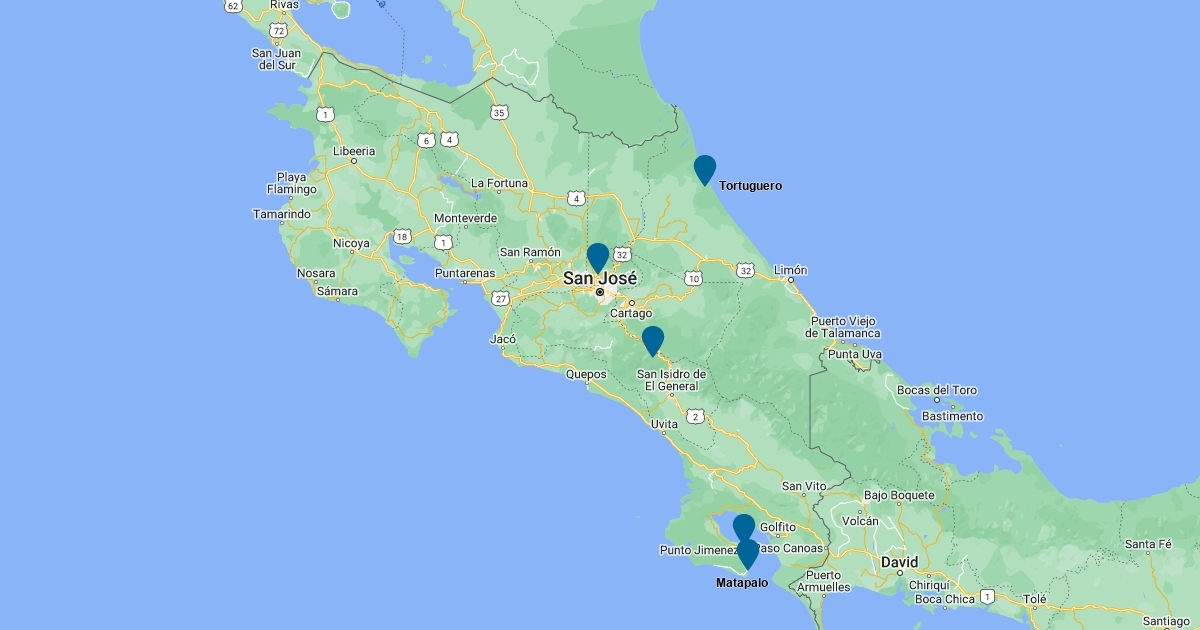Click the route 10 shield near Cartago

point(693,278)
